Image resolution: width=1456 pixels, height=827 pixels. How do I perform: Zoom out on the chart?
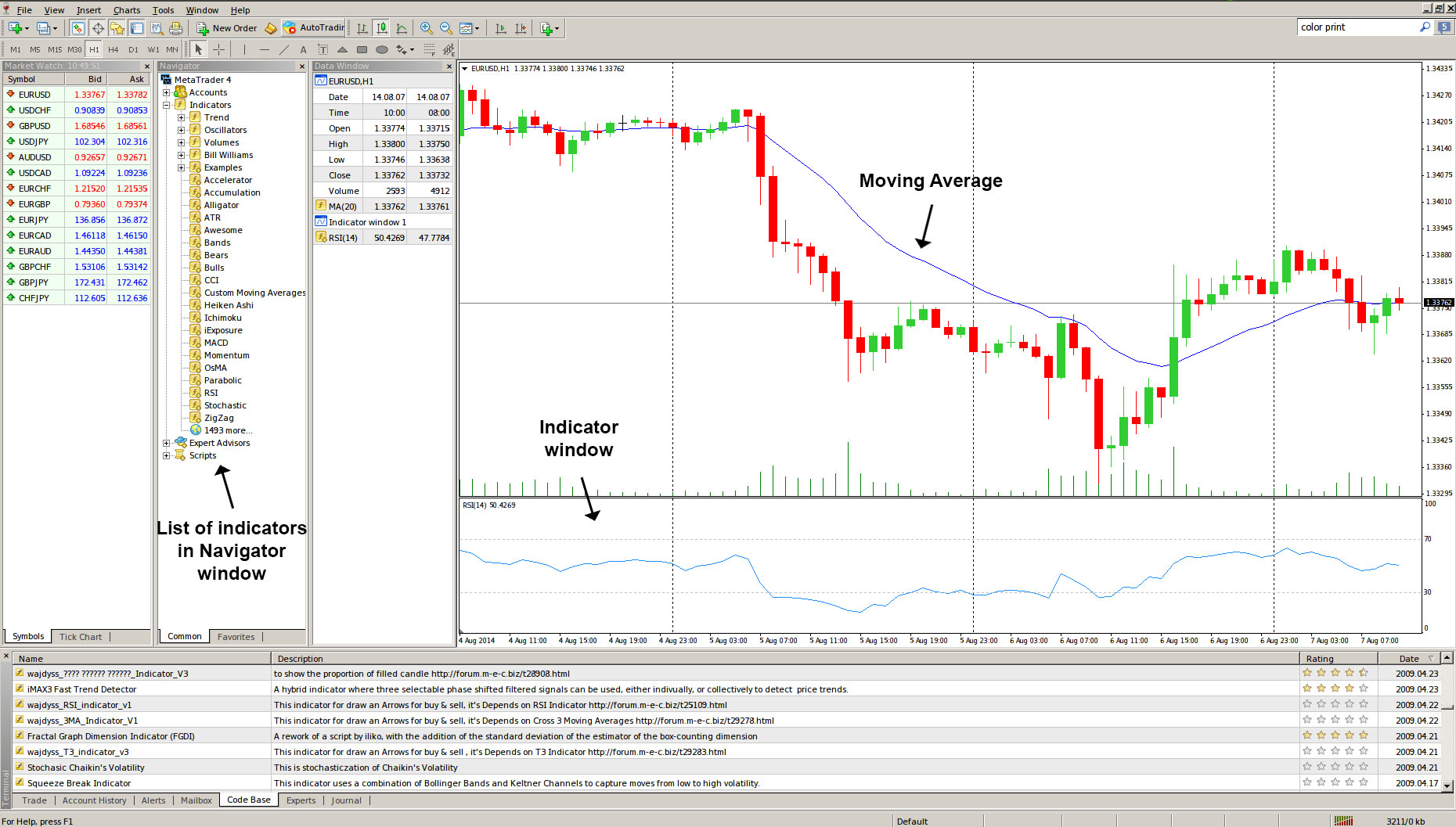click(445, 28)
